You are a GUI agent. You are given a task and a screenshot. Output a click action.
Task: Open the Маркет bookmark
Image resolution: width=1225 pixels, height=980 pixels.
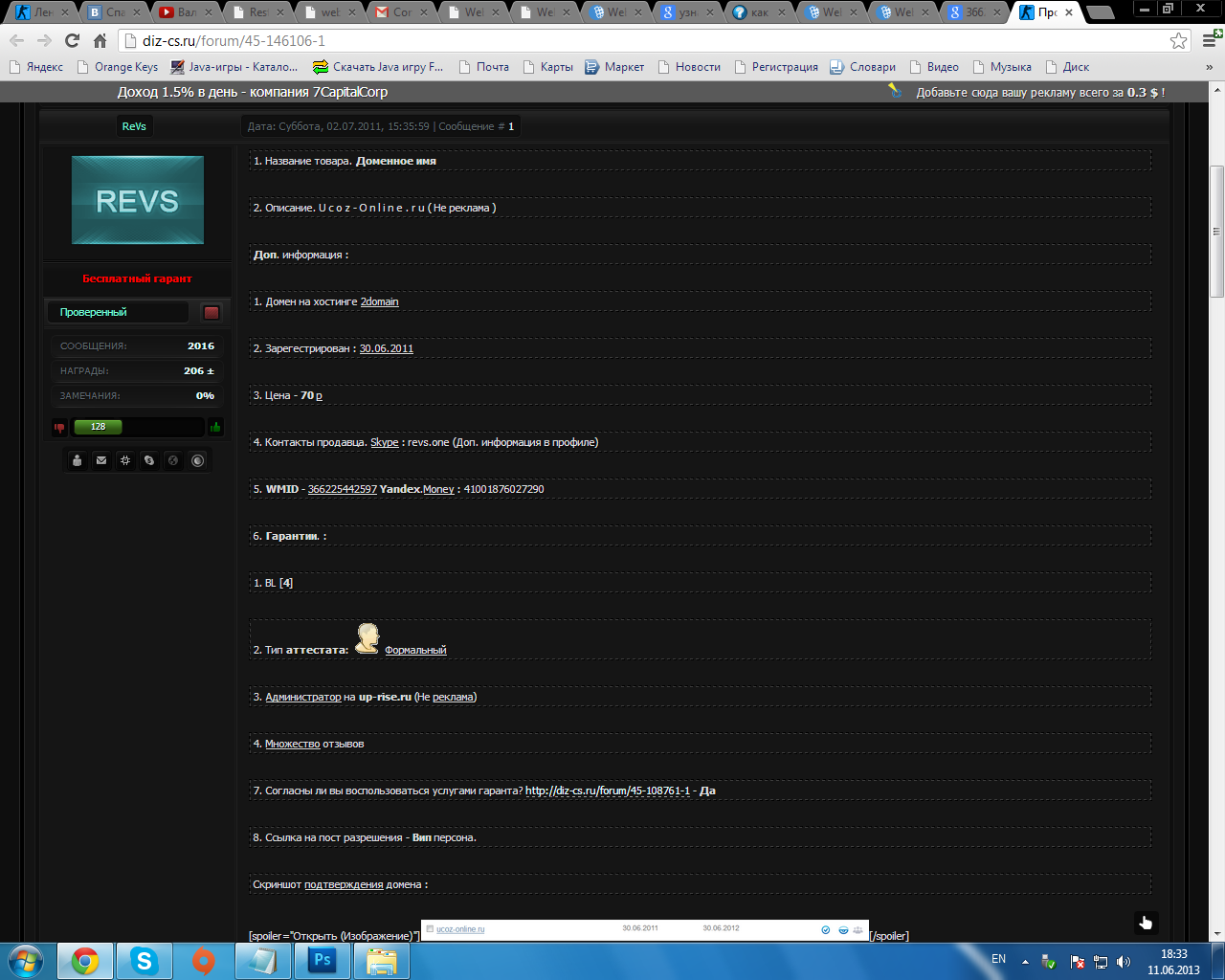615,67
